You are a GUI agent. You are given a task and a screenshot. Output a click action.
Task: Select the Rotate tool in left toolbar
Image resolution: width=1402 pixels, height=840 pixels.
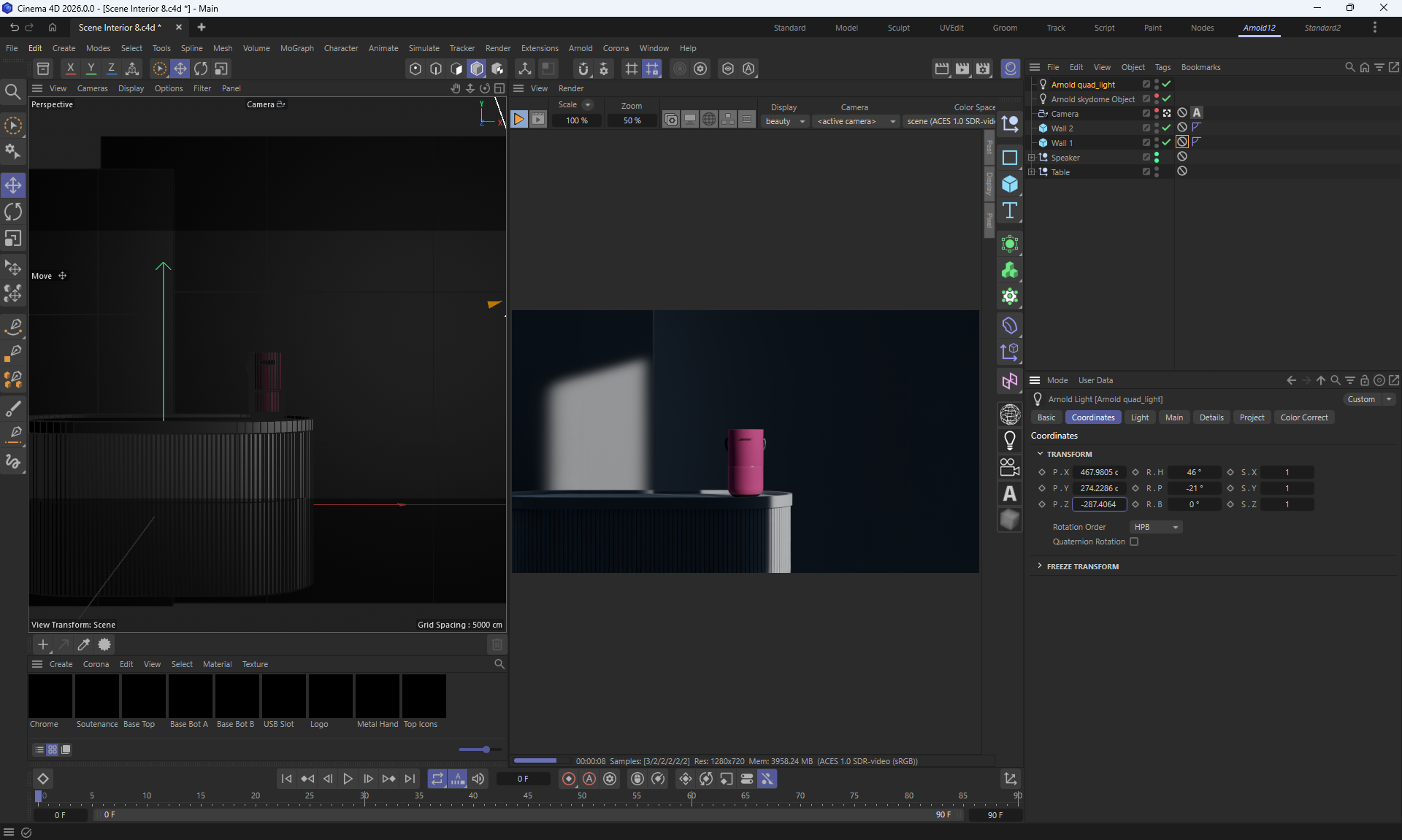tap(13, 212)
